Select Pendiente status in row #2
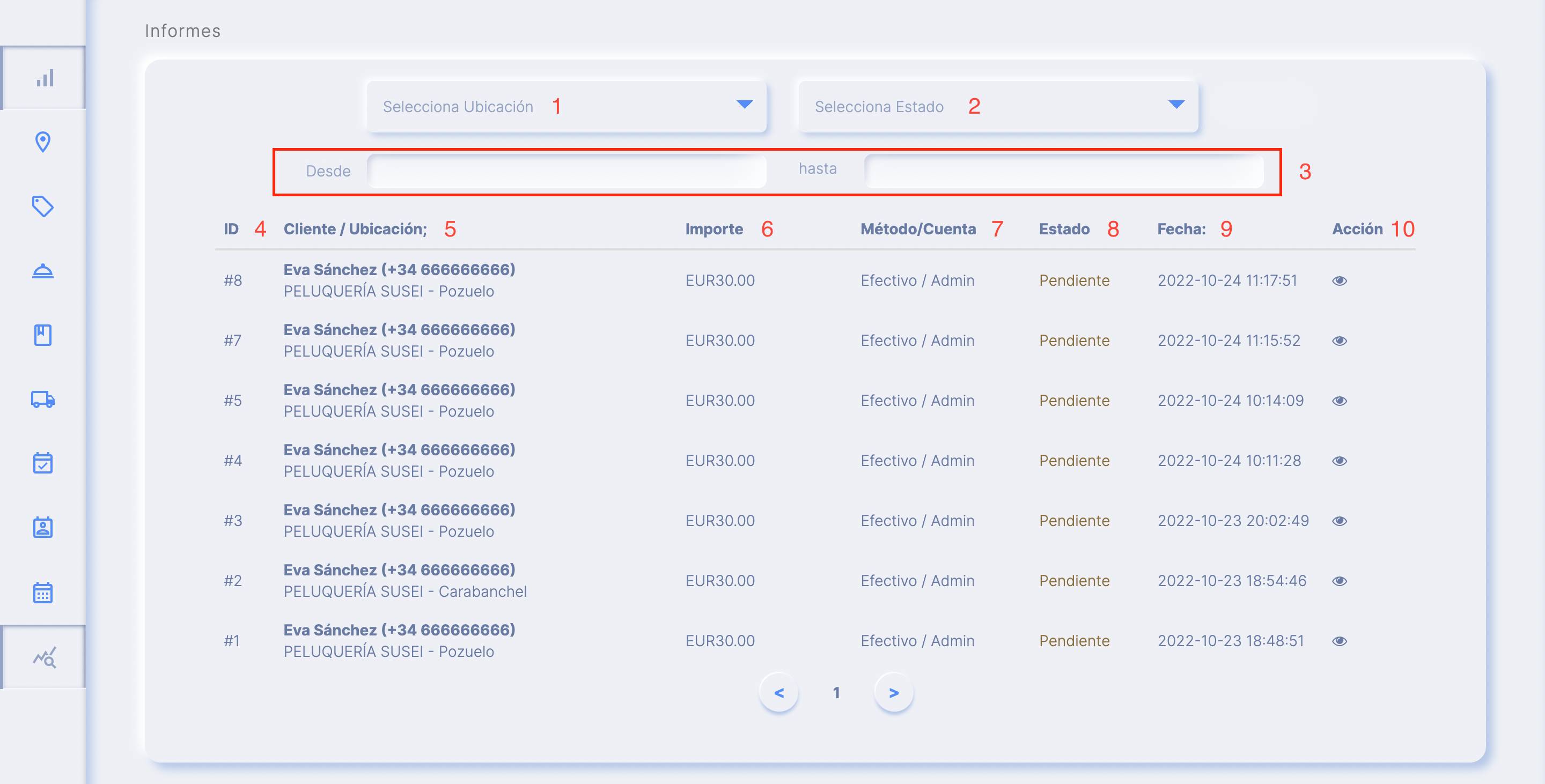This screenshot has width=1545, height=784. (1074, 581)
